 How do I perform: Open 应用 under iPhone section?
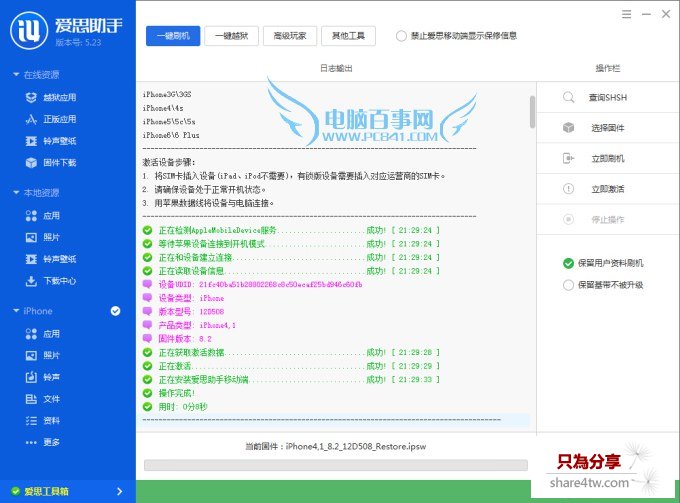pyautogui.click(x=43, y=334)
